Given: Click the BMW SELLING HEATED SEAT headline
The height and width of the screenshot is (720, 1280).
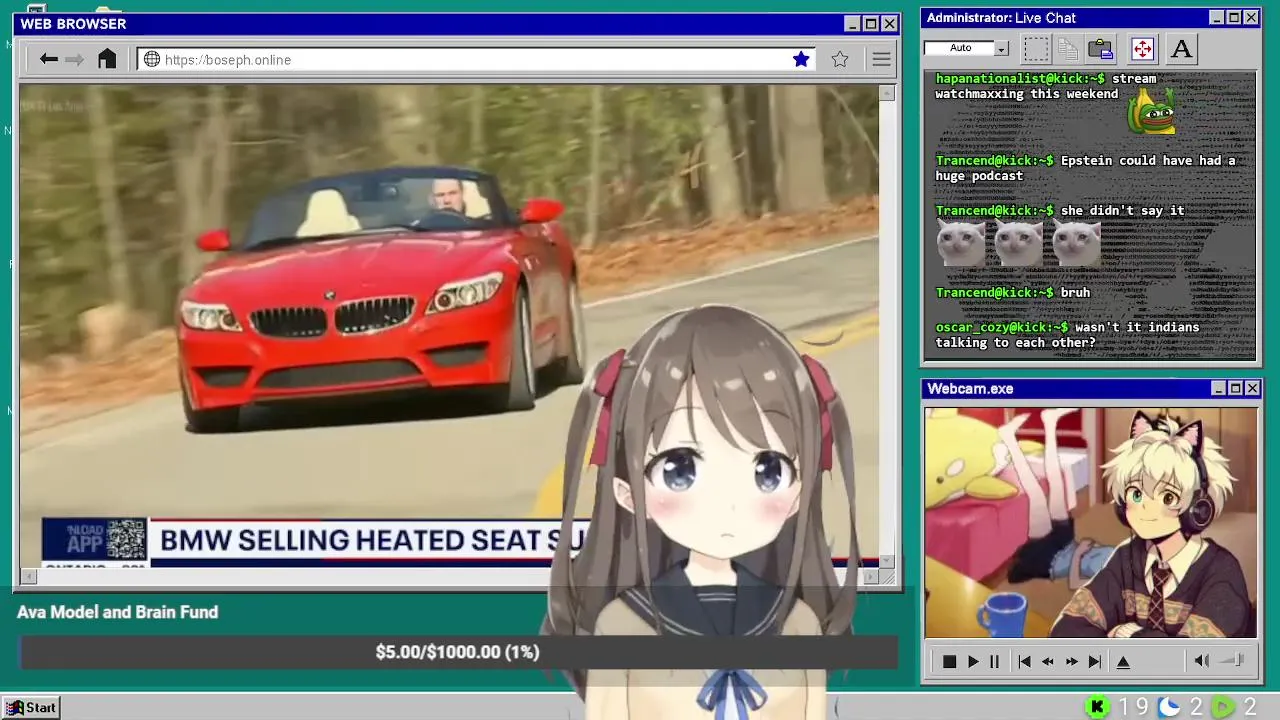Looking at the screenshot, I should [374, 540].
